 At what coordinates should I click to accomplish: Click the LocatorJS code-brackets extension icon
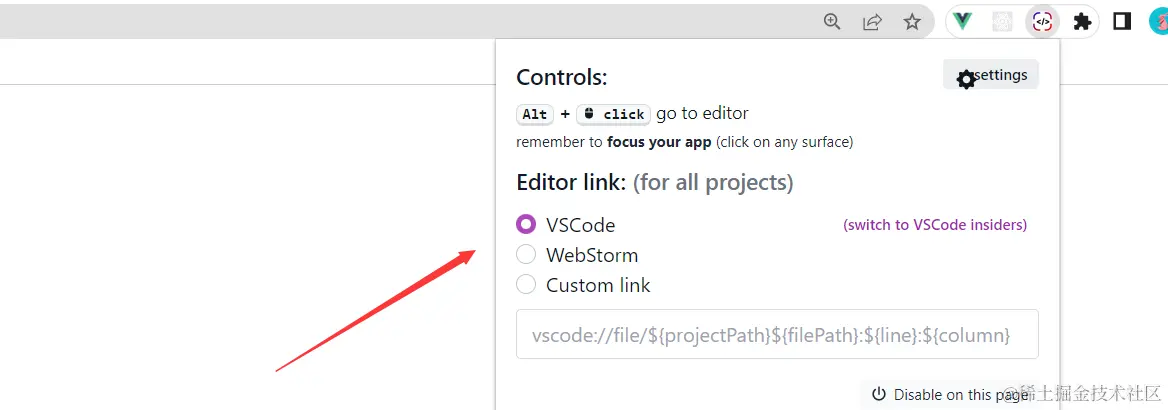pos(1042,21)
